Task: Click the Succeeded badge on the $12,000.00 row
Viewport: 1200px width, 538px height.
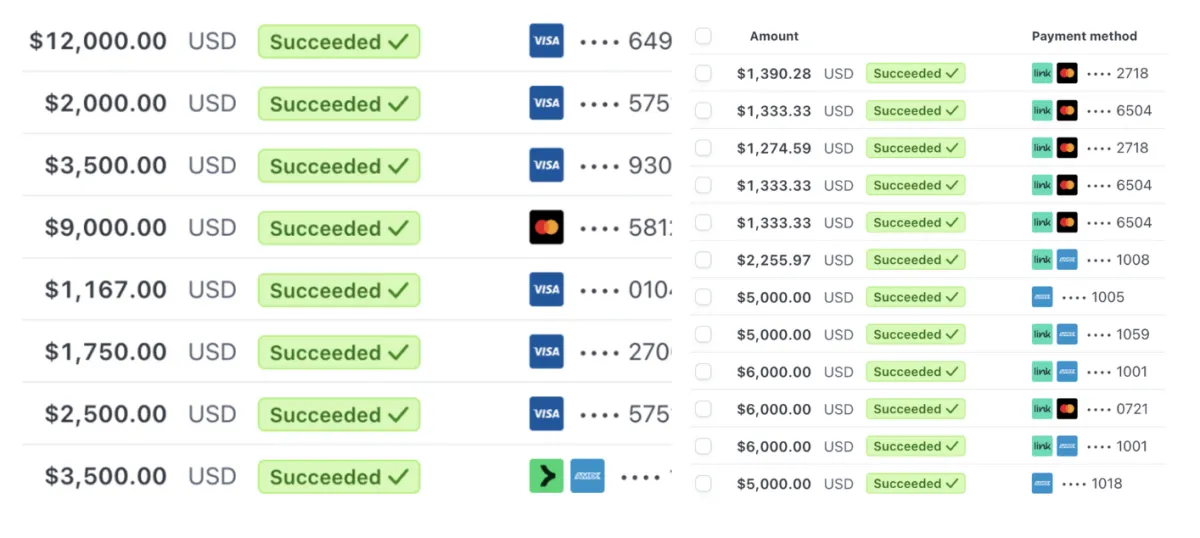Action: (339, 42)
